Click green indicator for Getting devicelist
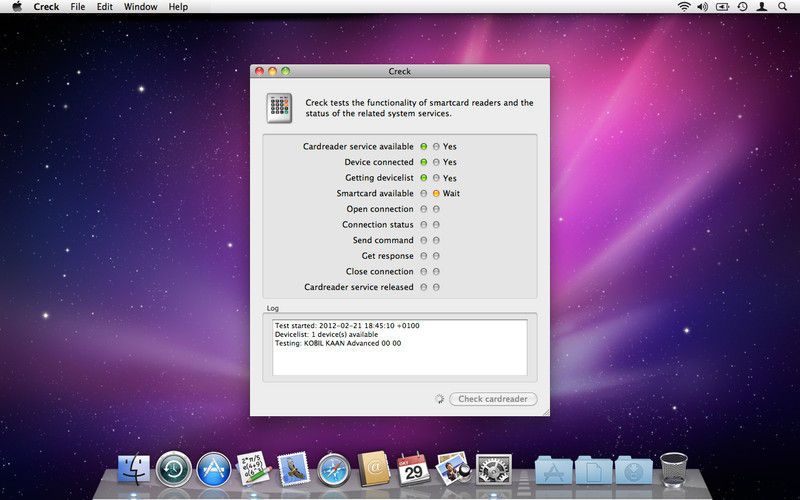 (x=423, y=178)
